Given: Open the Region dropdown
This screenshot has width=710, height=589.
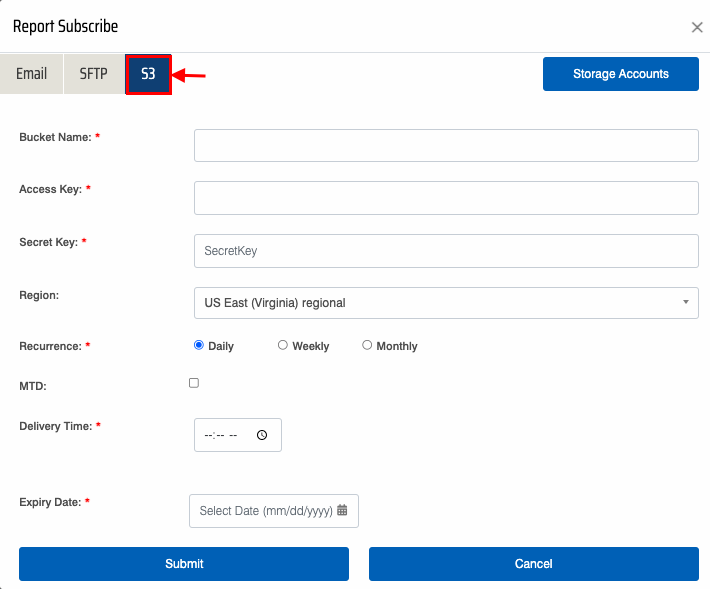Looking at the screenshot, I should click(x=445, y=302).
